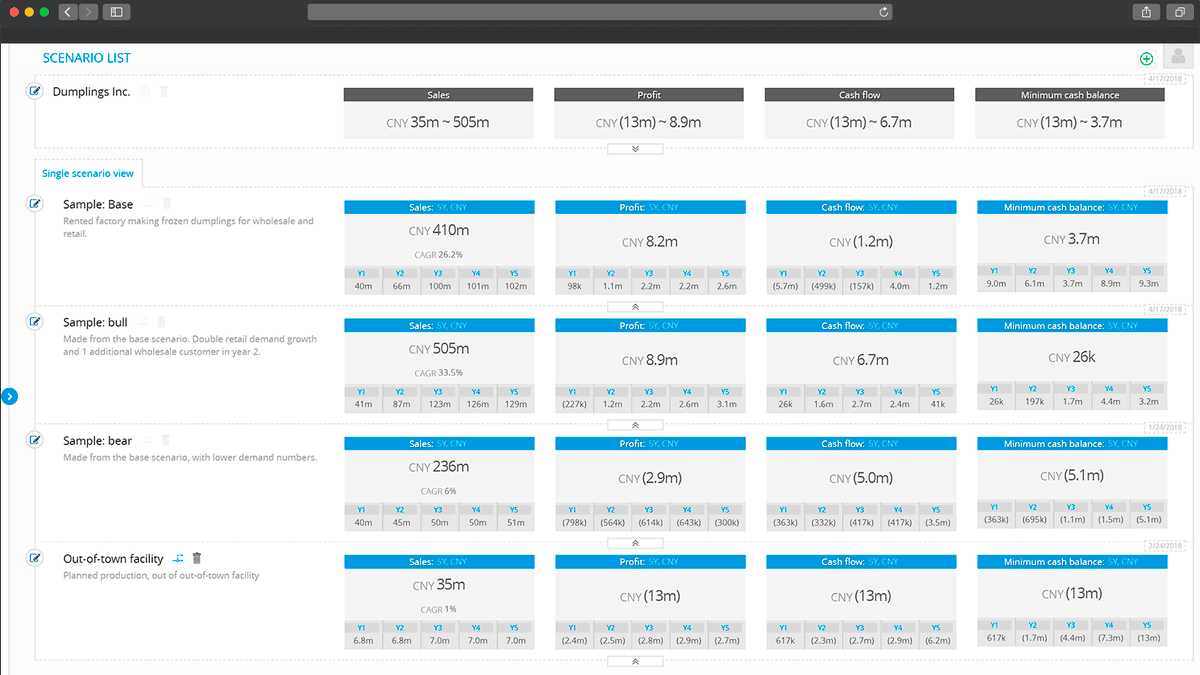Edit the Out-of-town facility scenario
1200x675 pixels.
click(36, 558)
